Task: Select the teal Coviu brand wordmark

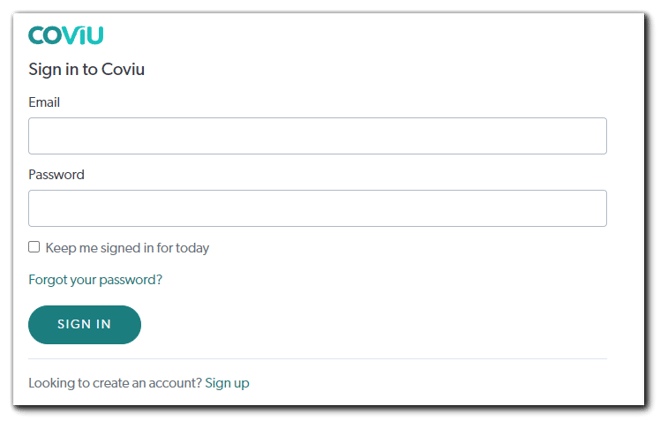Action: point(66,35)
